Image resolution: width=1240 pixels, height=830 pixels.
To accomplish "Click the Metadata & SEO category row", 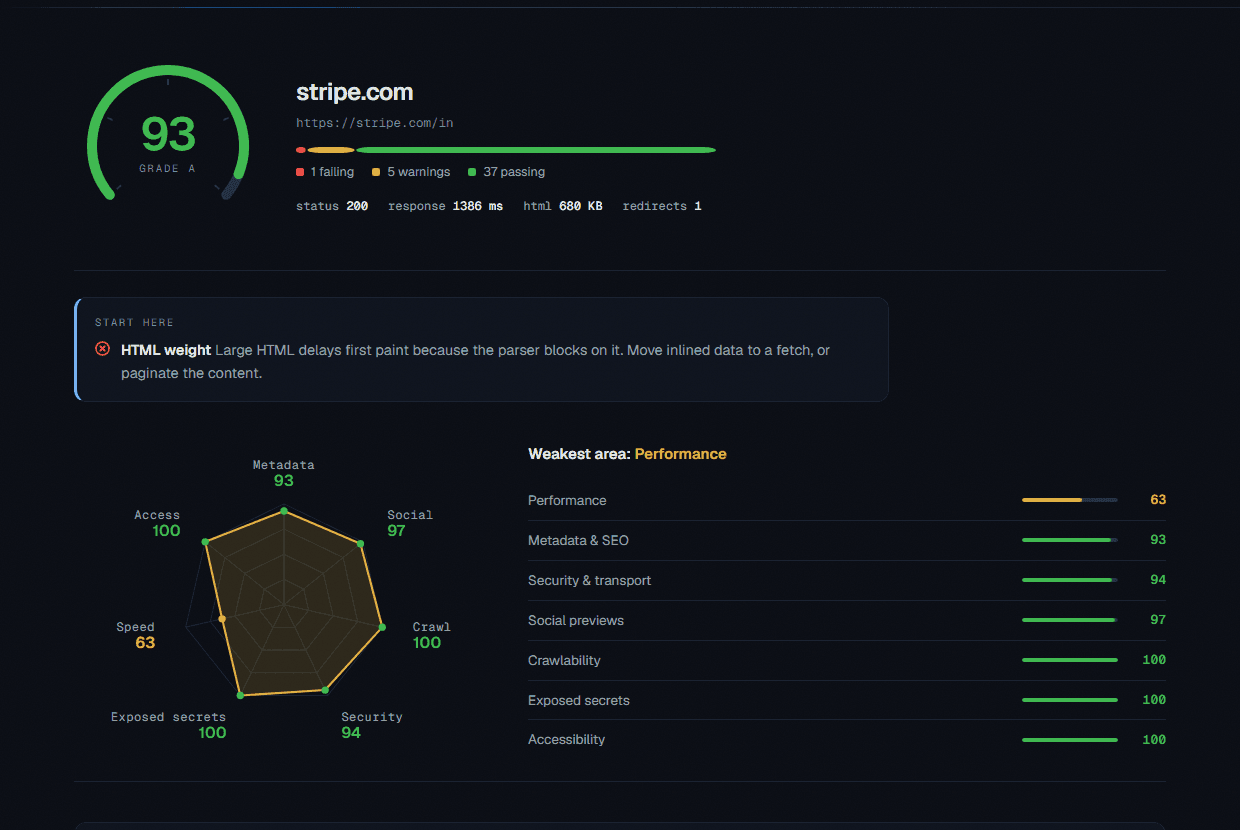I will (847, 540).
